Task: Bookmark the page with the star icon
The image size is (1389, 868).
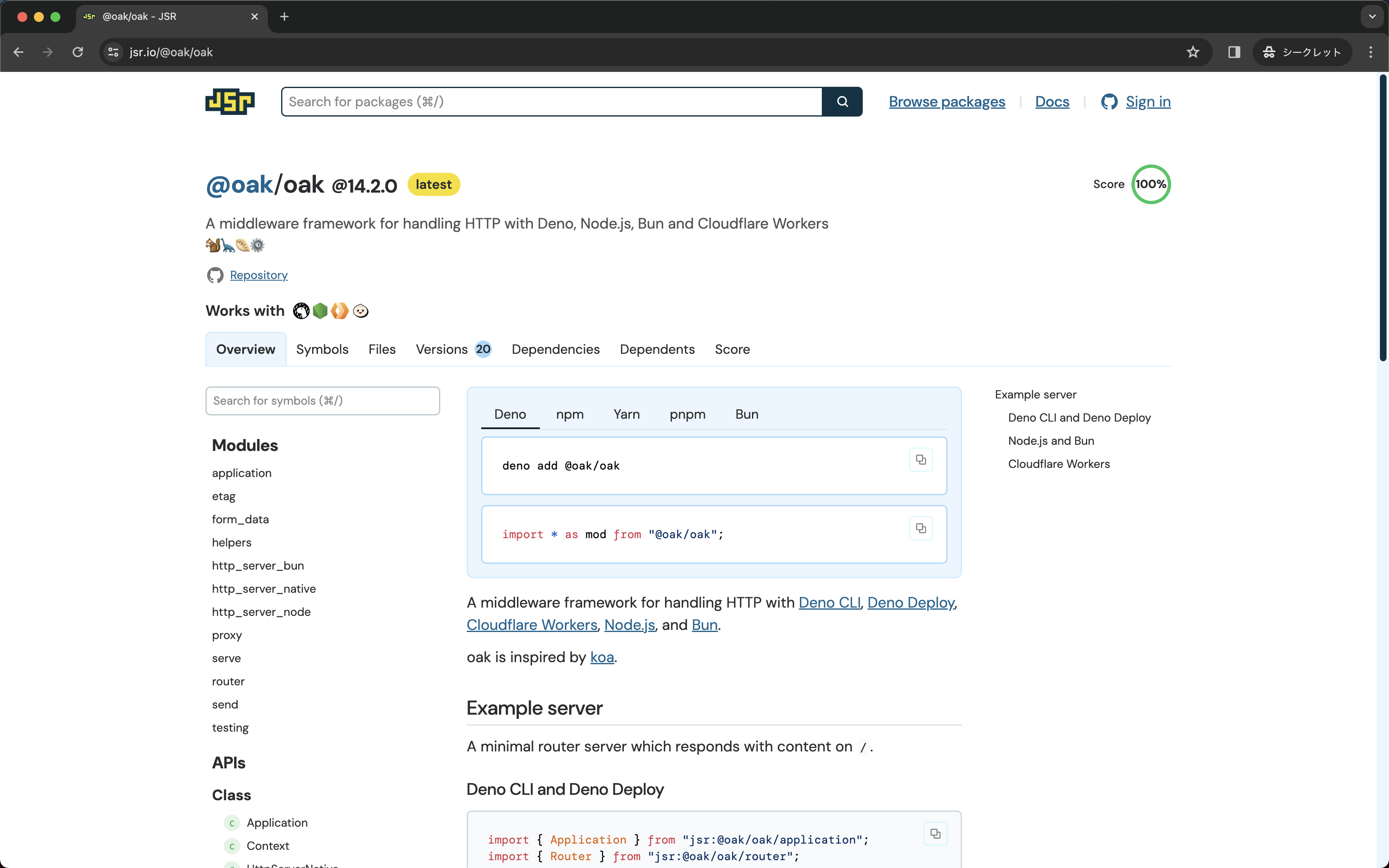Action: click(x=1192, y=52)
